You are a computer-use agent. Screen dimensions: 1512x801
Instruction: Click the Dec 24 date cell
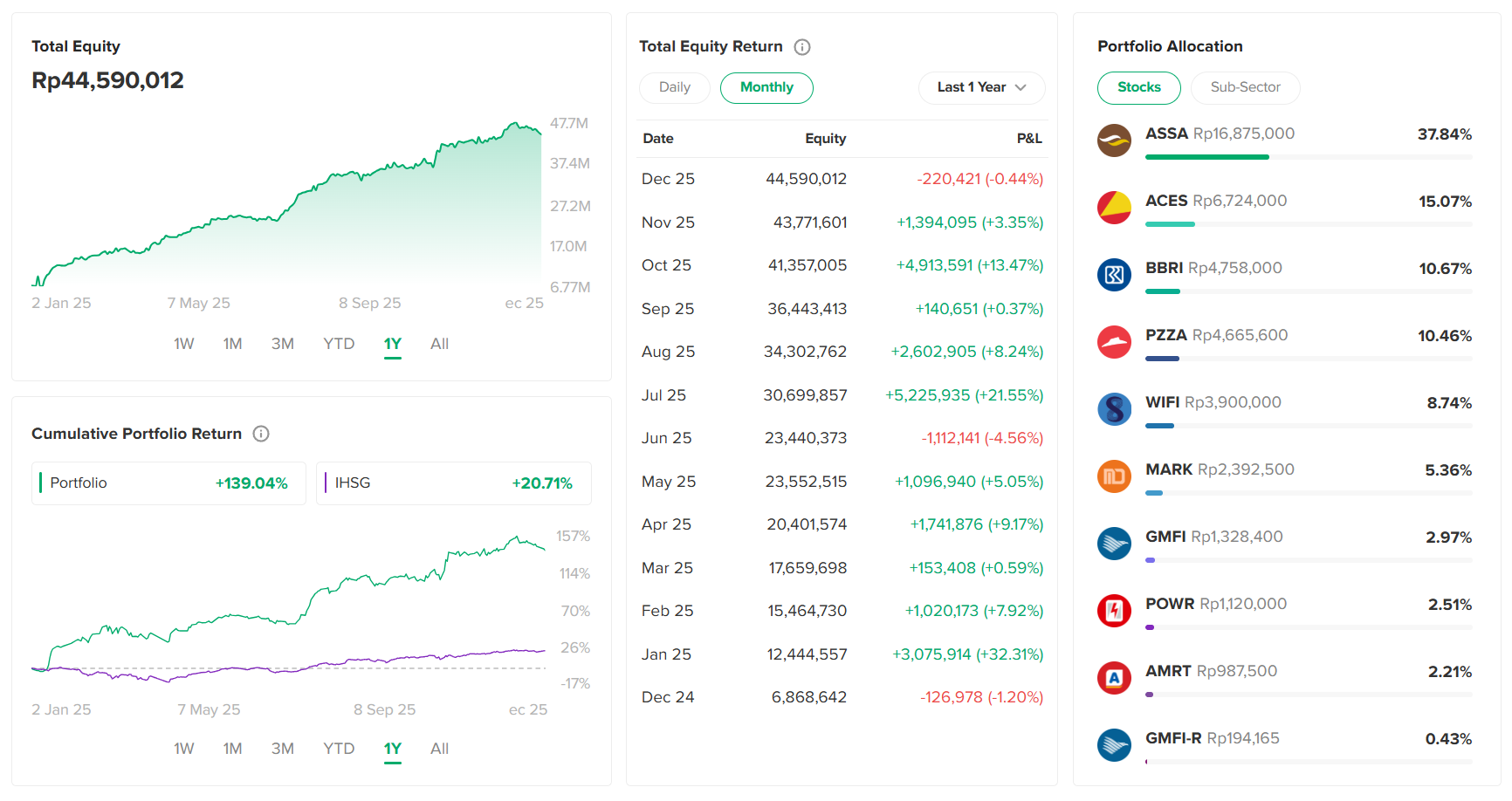(668, 697)
